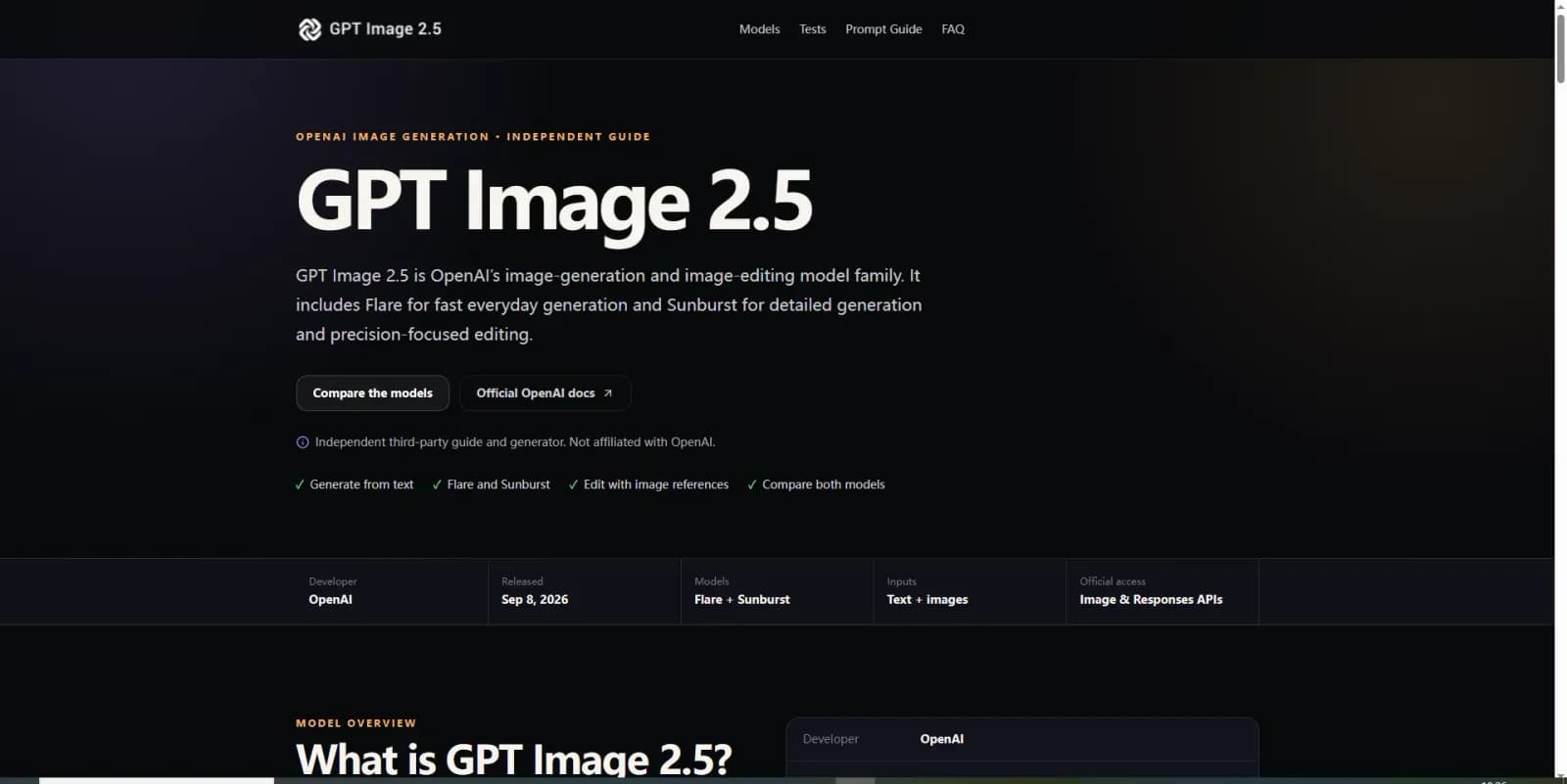Screen dimensions: 1567x784
Task: Click the page's vertical scrollbar thumb
Action: coord(1560,47)
